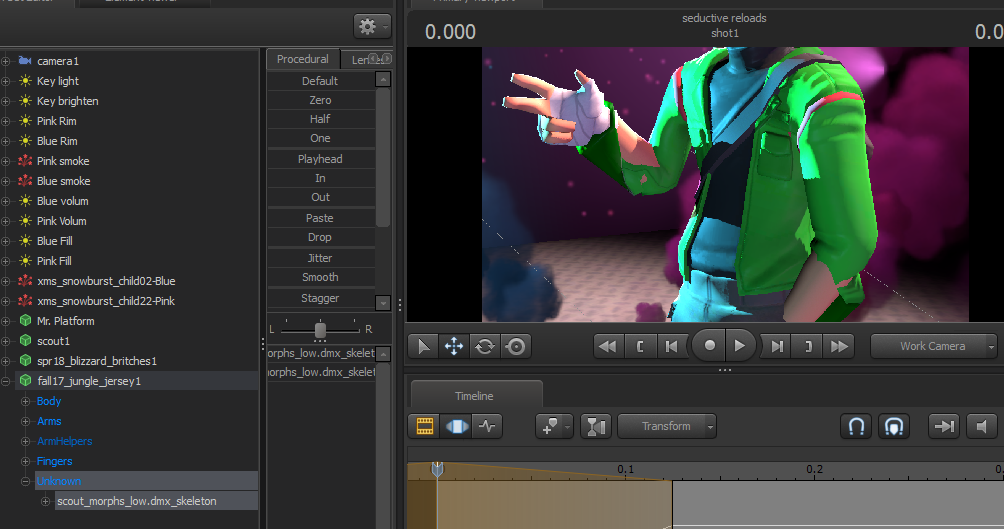1004x529 pixels.
Task: Expand the scout1 tree node
Action: tap(6, 341)
